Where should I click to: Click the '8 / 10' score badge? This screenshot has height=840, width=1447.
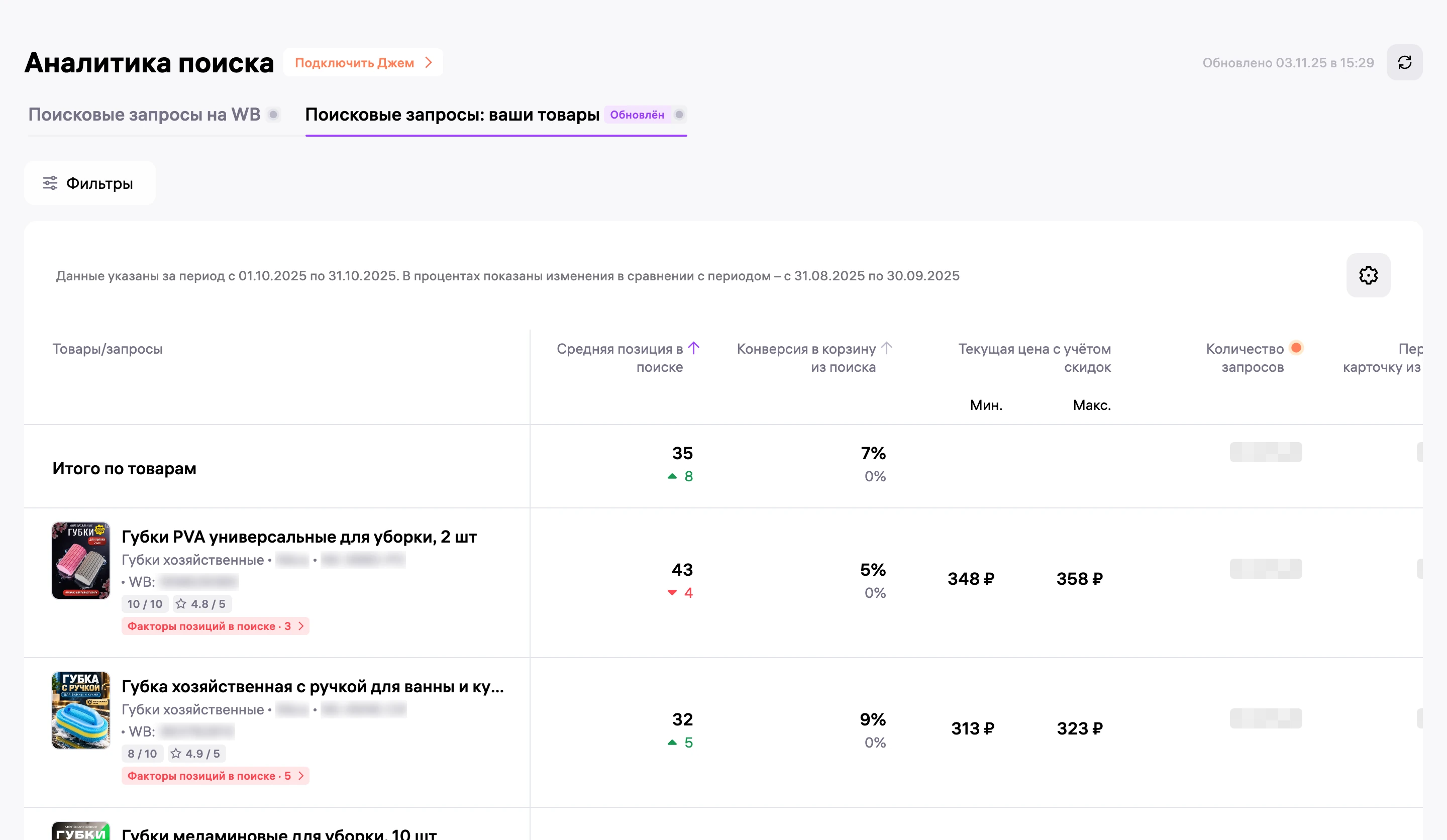[142, 753]
